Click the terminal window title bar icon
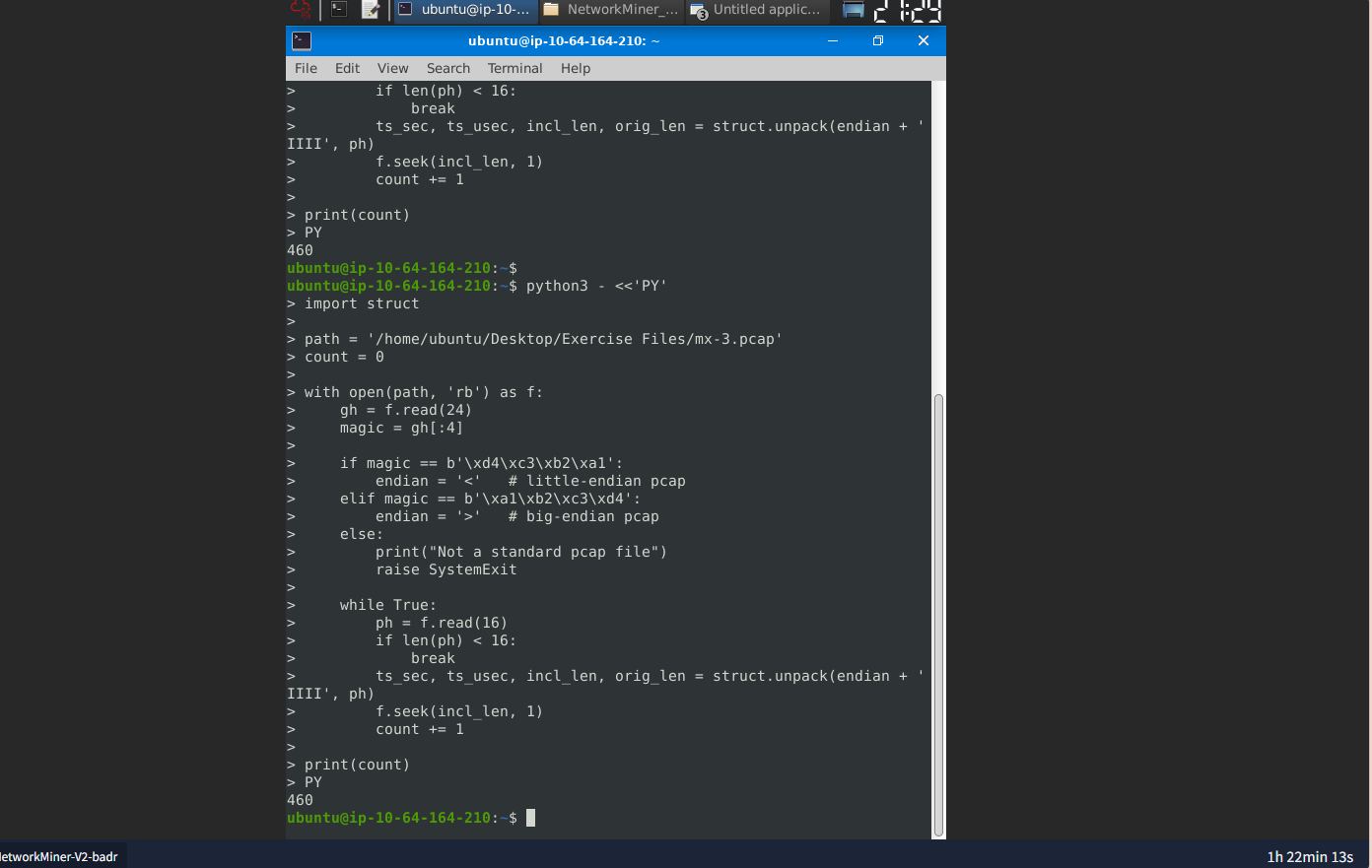Screen dimensions: 1372x868 pos(303,40)
